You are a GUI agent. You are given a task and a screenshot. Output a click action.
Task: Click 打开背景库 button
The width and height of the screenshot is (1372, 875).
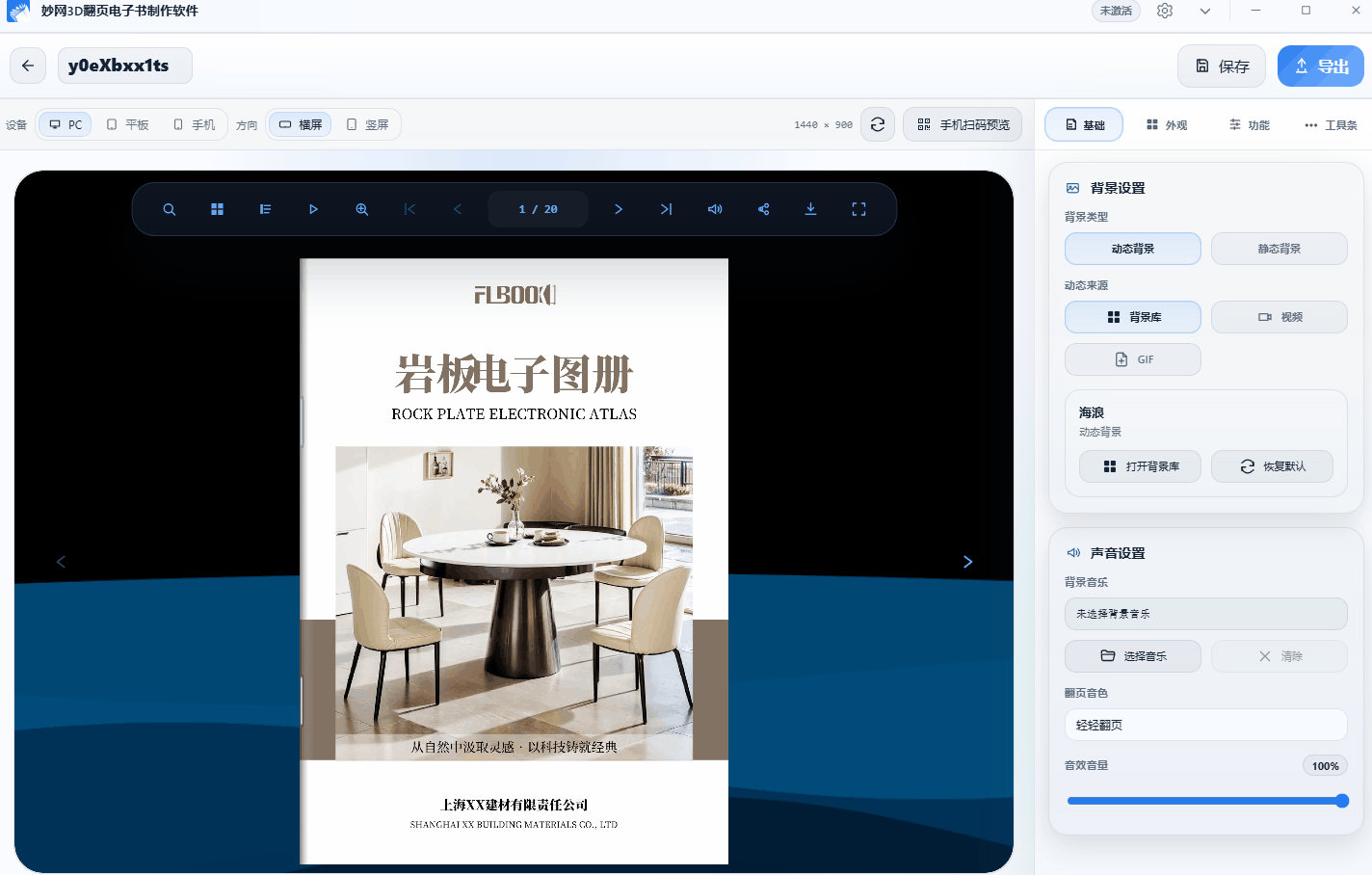coord(1141,466)
